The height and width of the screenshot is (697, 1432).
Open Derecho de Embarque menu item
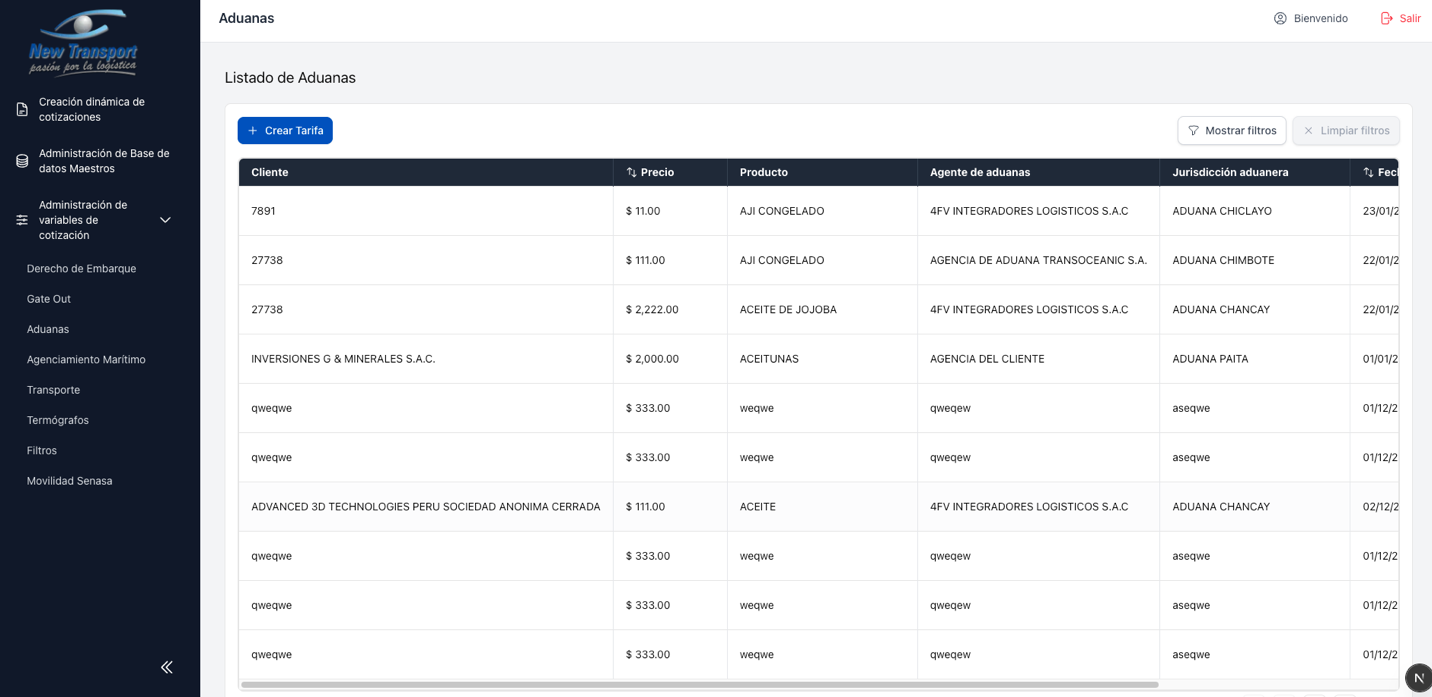[x=81, y=269]
